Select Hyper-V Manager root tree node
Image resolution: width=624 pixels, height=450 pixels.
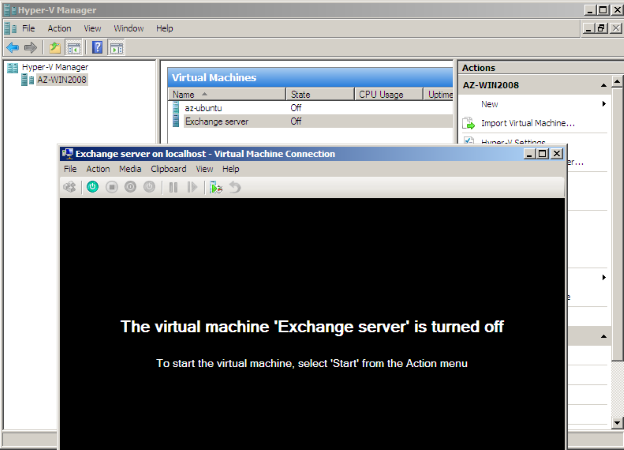[55, 67]
